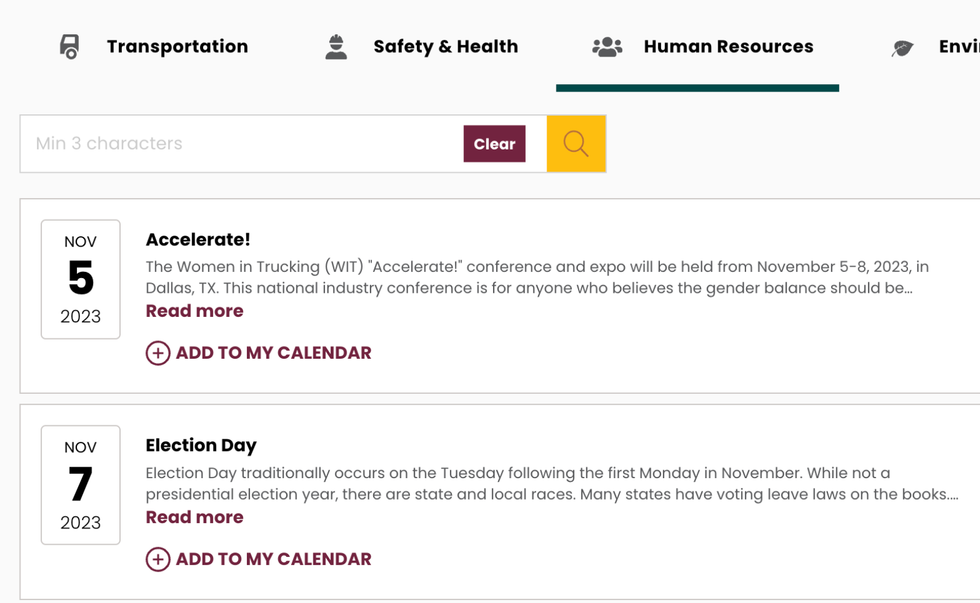Add the Accelerate! conference to my calendar

pyautogui.click(x=258, y=353)
